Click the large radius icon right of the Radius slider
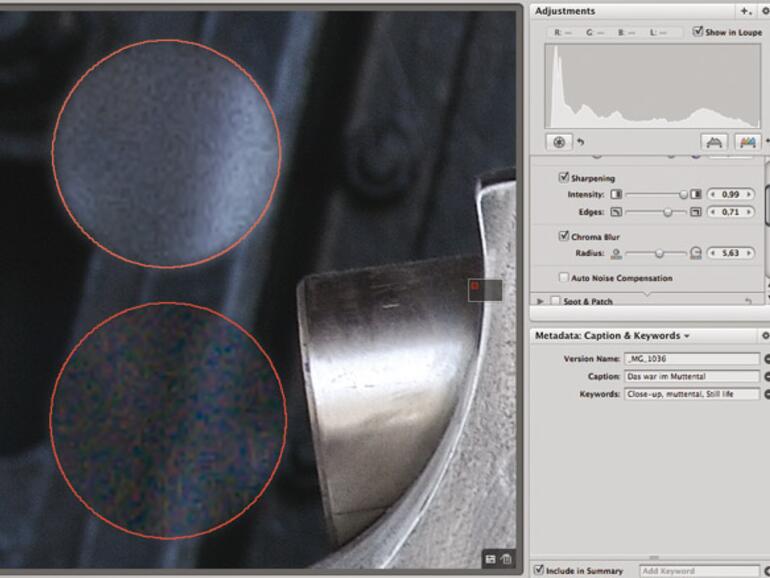Image resolution: width=770 pixels, height=578 pixels. (695, 253)
